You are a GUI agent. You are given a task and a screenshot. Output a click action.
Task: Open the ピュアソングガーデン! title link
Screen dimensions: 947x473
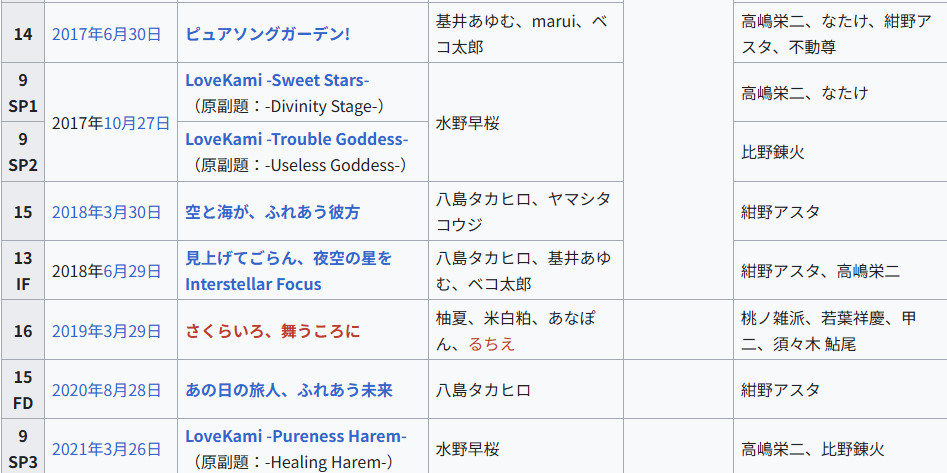268,34
